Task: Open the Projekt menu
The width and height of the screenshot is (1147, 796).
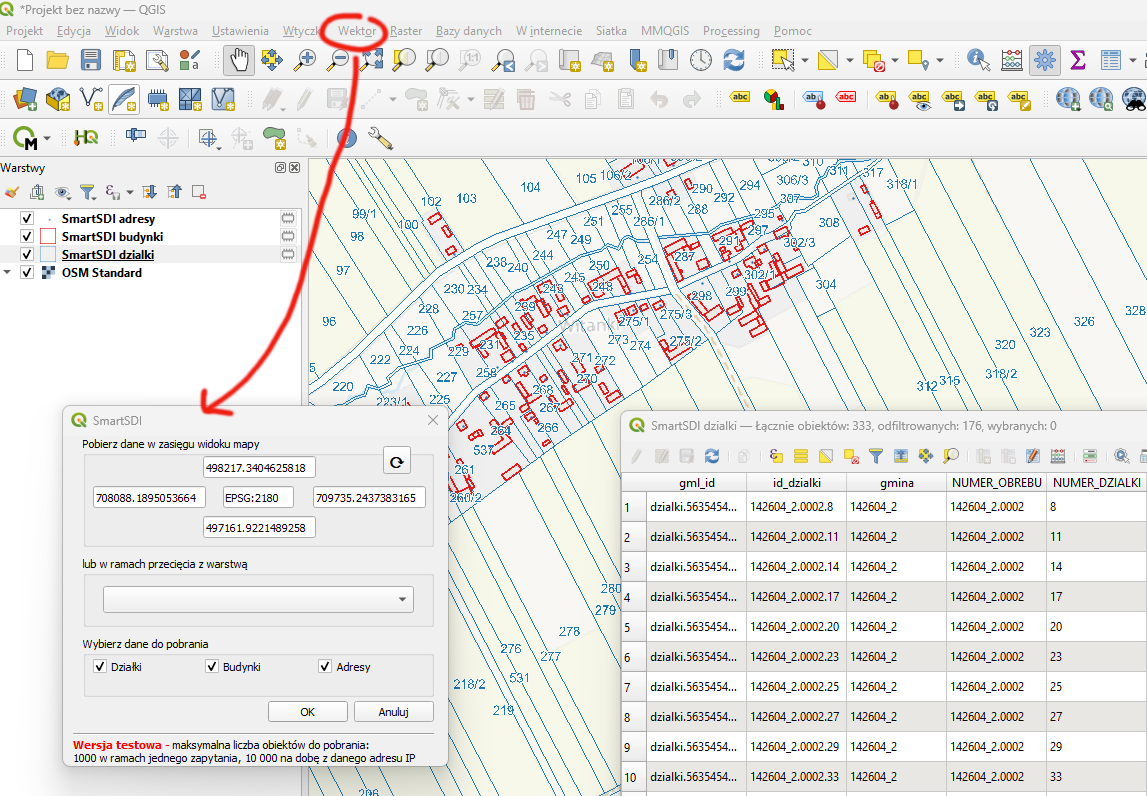Action: click(x=24, y=31)
